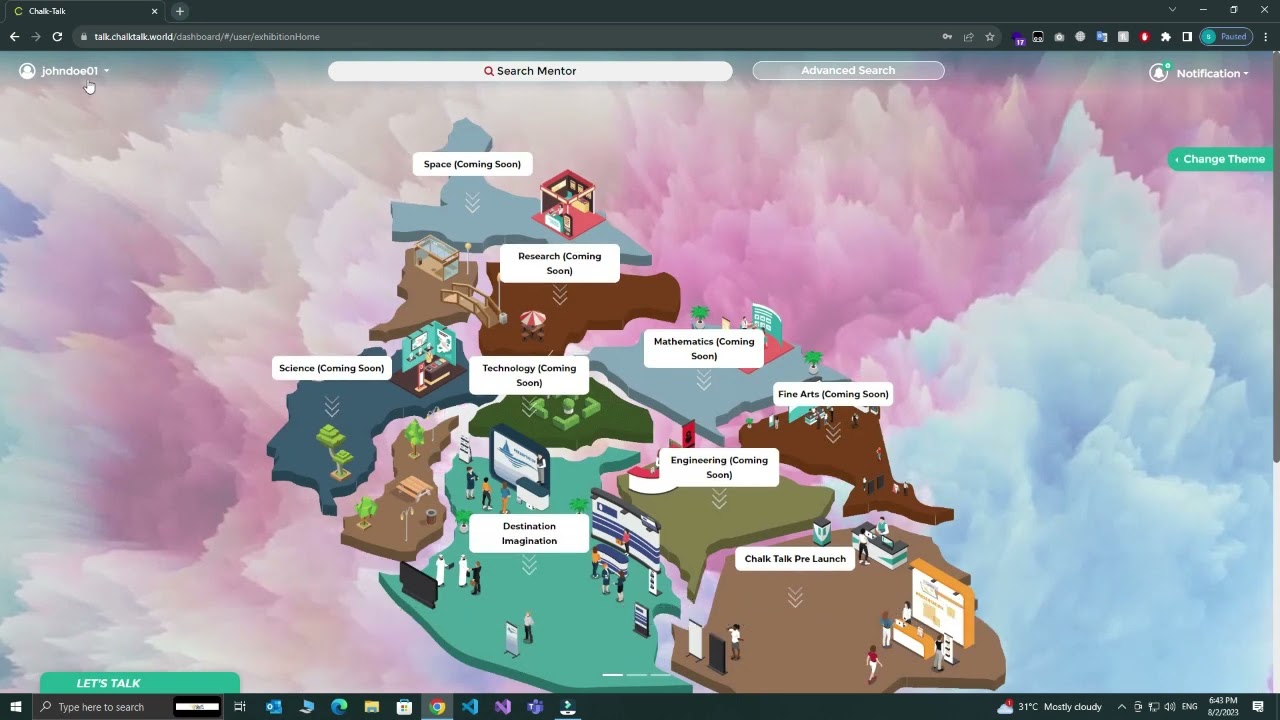The width and height of the screenshot is (1280, 720).
Task: Click the down chevrons under Research
Action: coord(559,295)
